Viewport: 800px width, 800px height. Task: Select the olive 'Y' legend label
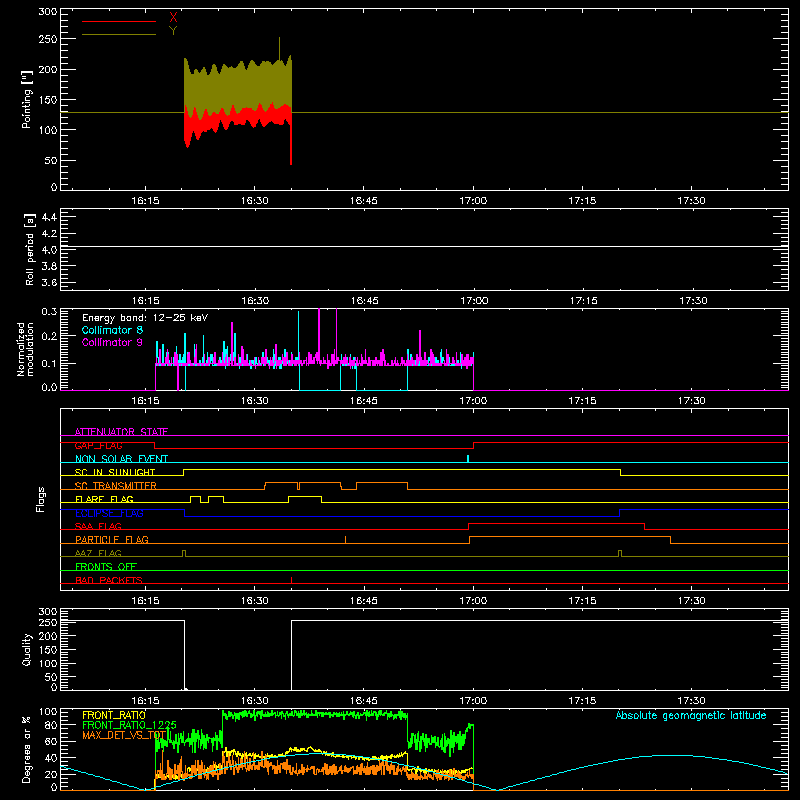[173, 31]
